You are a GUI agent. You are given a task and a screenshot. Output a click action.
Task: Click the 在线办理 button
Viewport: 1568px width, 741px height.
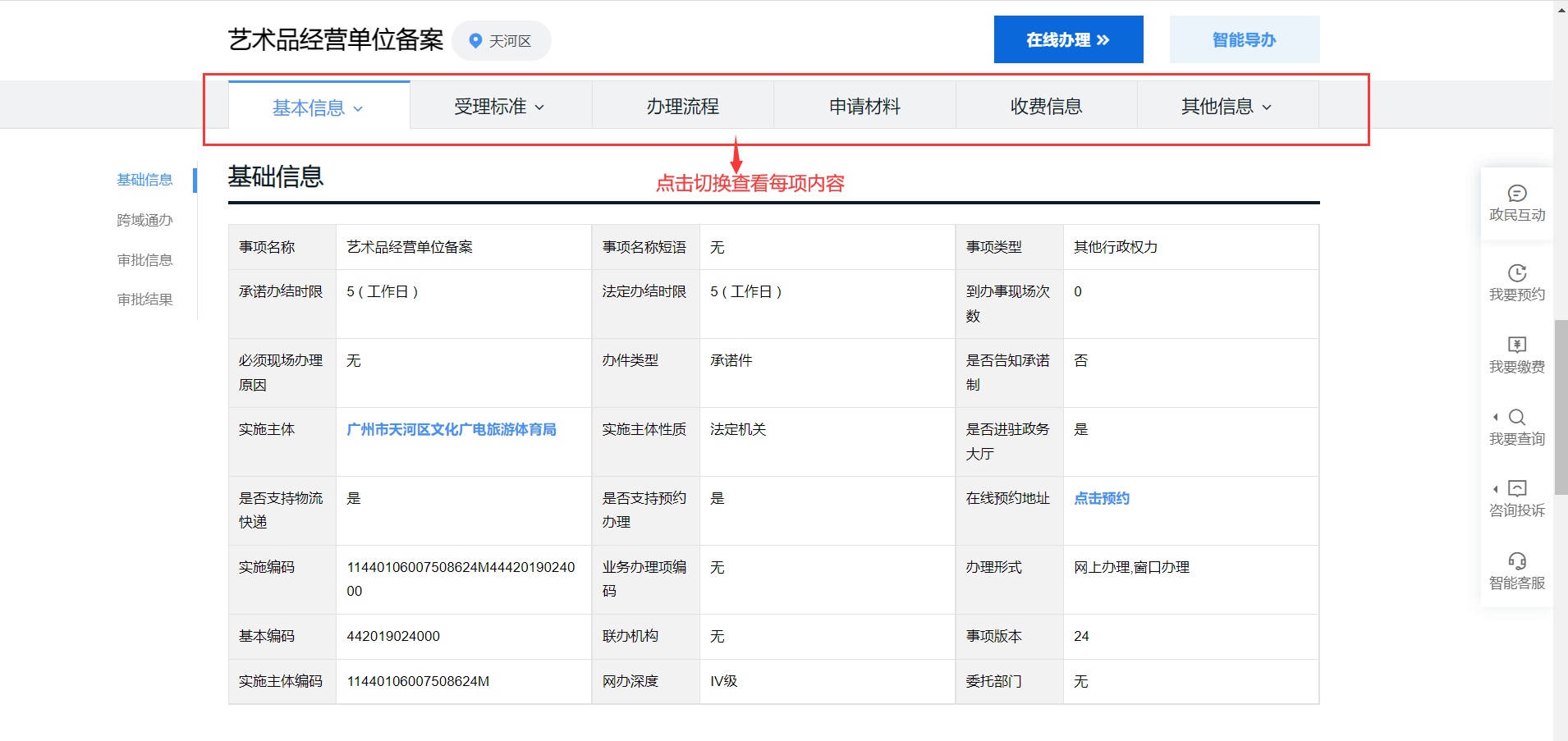(1068, 39)
